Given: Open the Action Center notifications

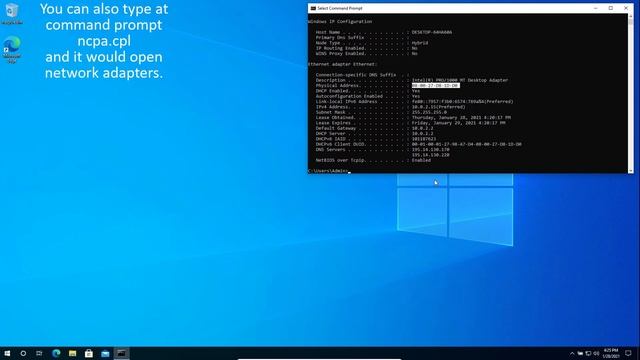Looking at the screenshot, I should pos(628,353).
